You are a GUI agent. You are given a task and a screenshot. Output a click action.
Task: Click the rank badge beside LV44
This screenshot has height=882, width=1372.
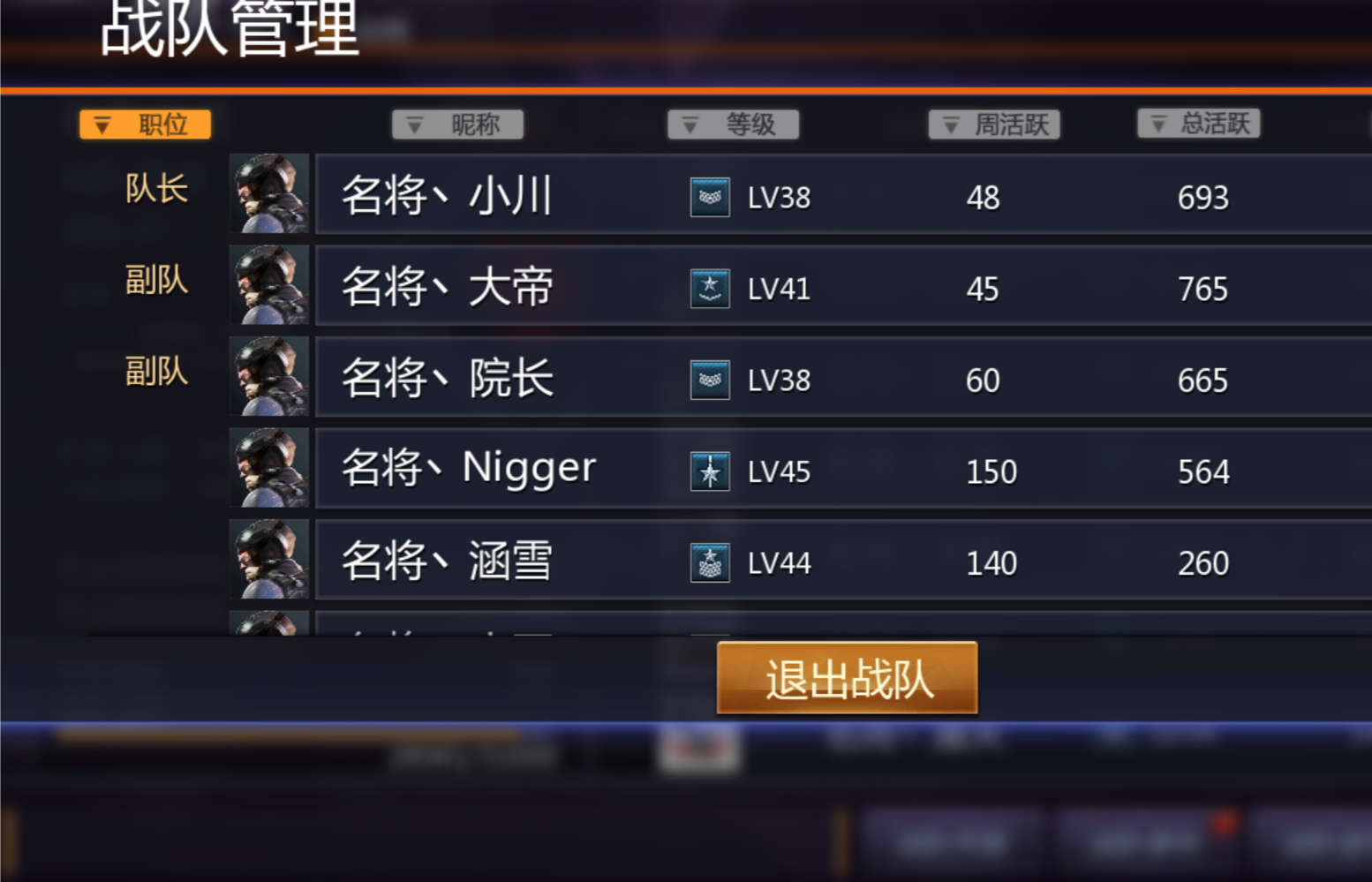710,562
